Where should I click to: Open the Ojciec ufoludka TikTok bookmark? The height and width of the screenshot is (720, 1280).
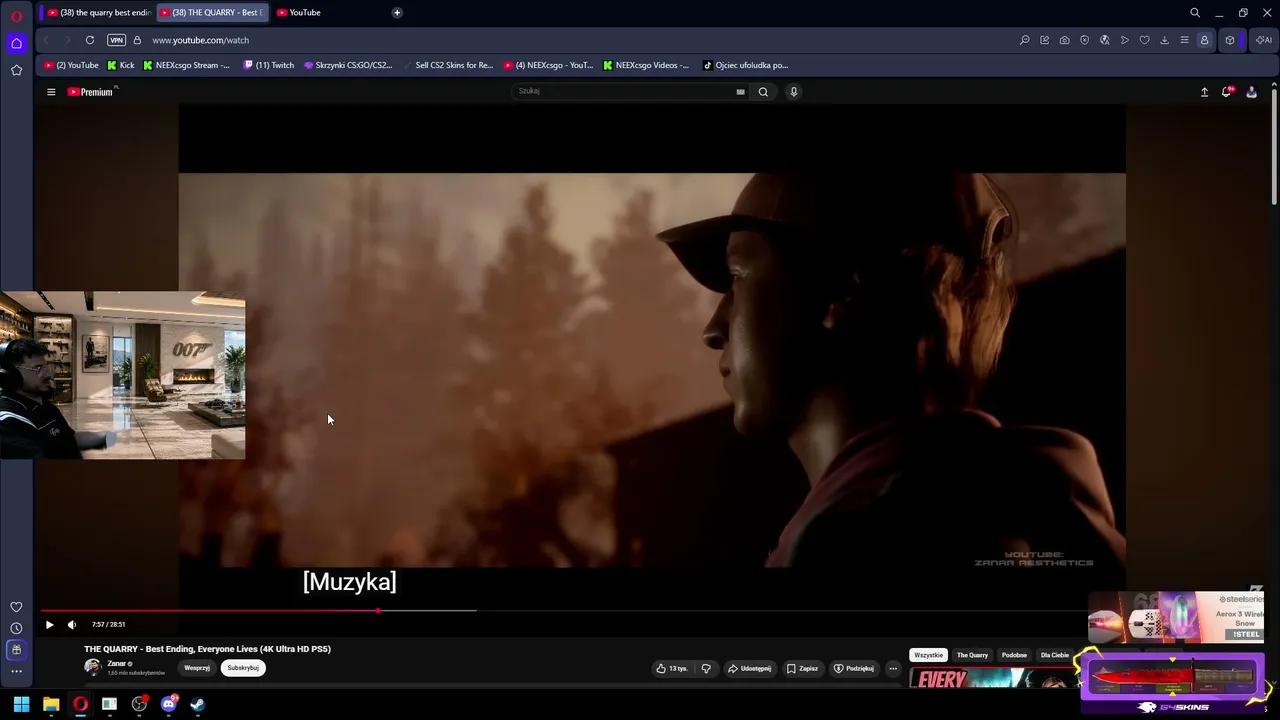(x=746, y=65)
